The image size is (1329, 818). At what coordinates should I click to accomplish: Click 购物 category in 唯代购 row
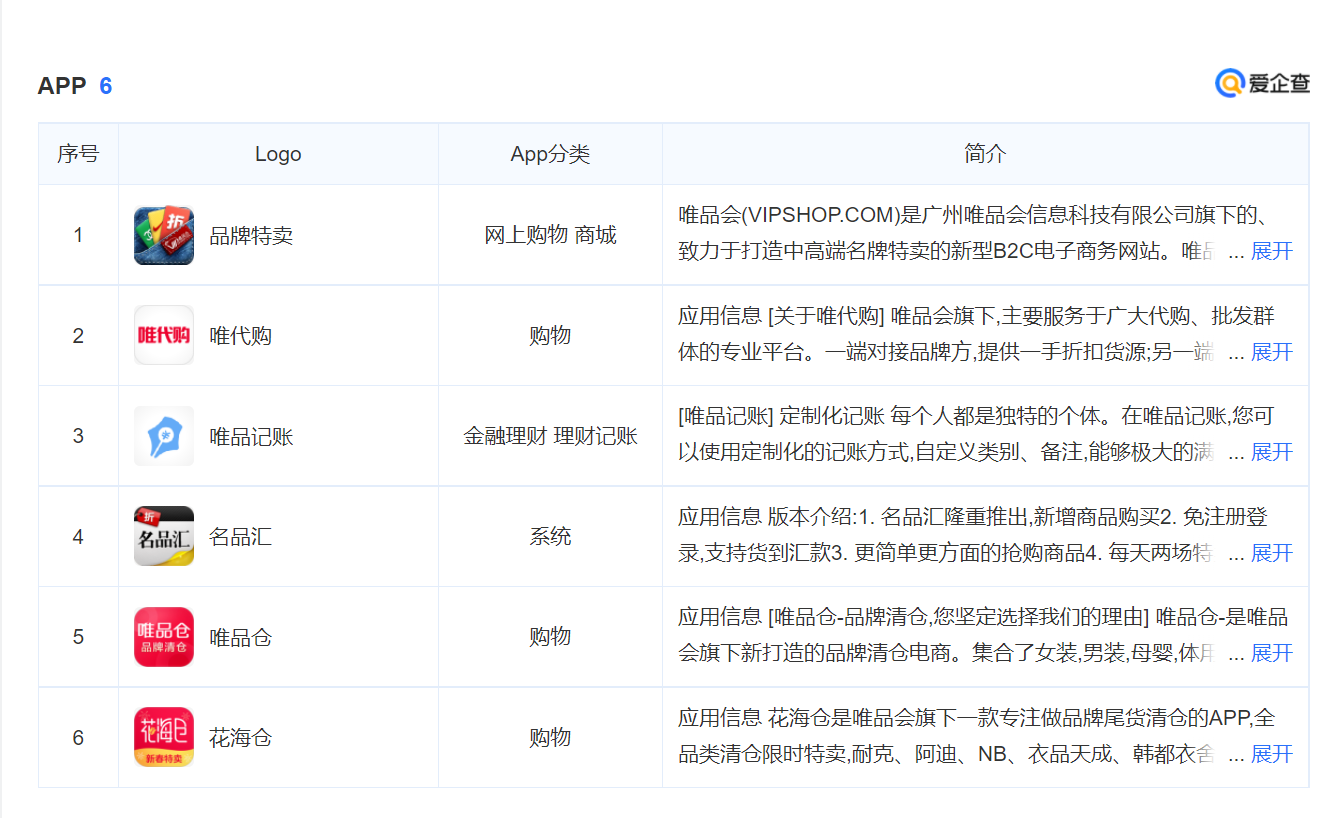pos(550,335)
